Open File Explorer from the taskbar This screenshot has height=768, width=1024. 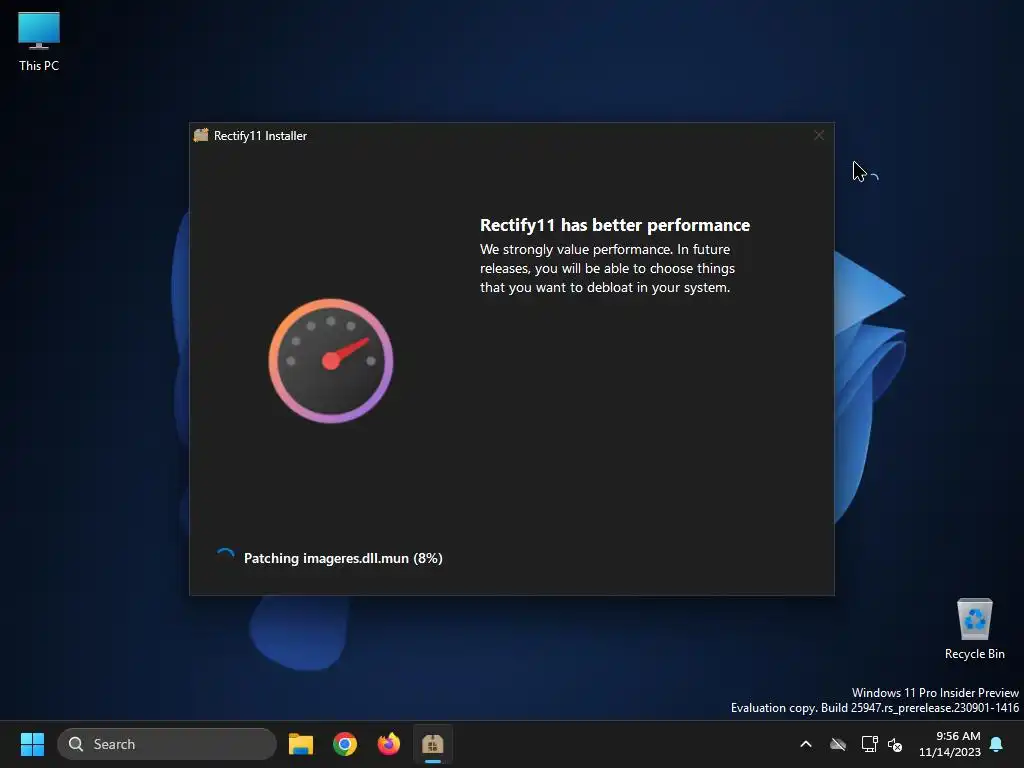coord(301,744)
